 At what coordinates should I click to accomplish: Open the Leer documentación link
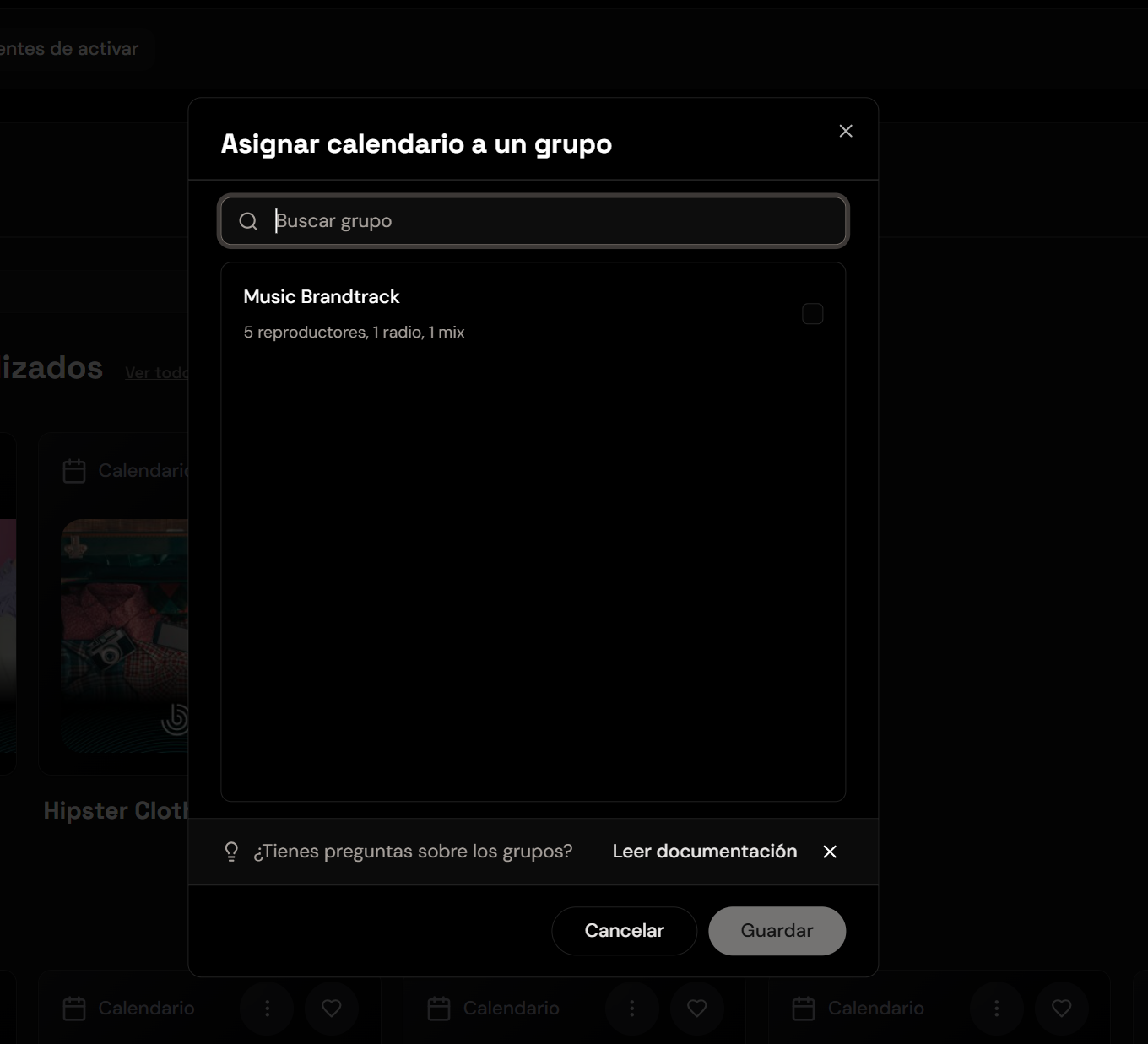(704, 852)
